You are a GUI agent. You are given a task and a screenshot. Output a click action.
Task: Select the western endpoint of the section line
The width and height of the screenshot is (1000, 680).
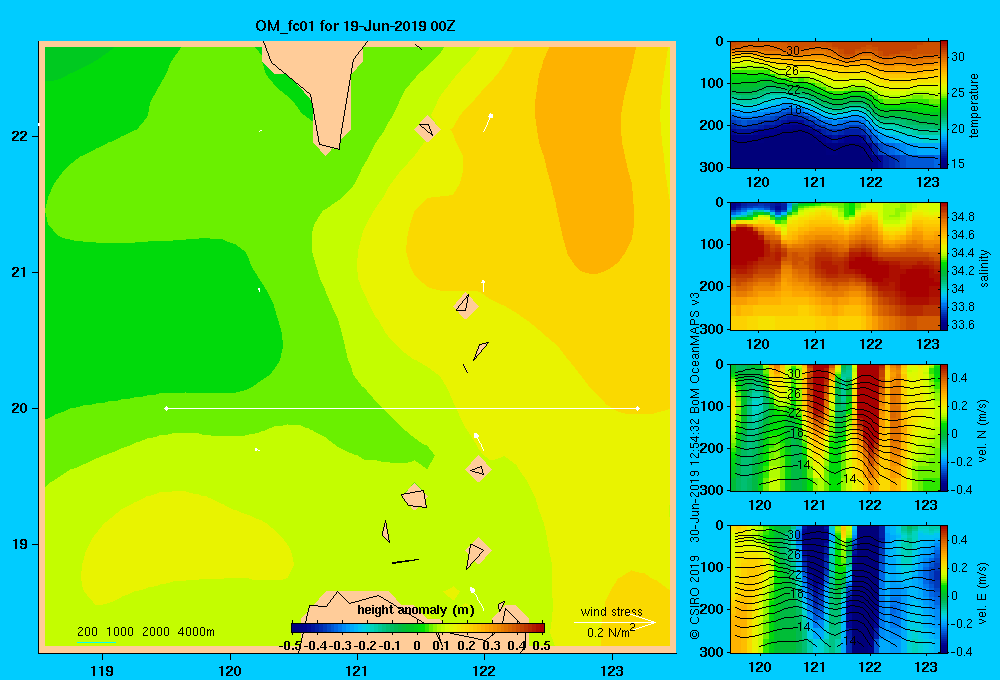pos(166,408)
